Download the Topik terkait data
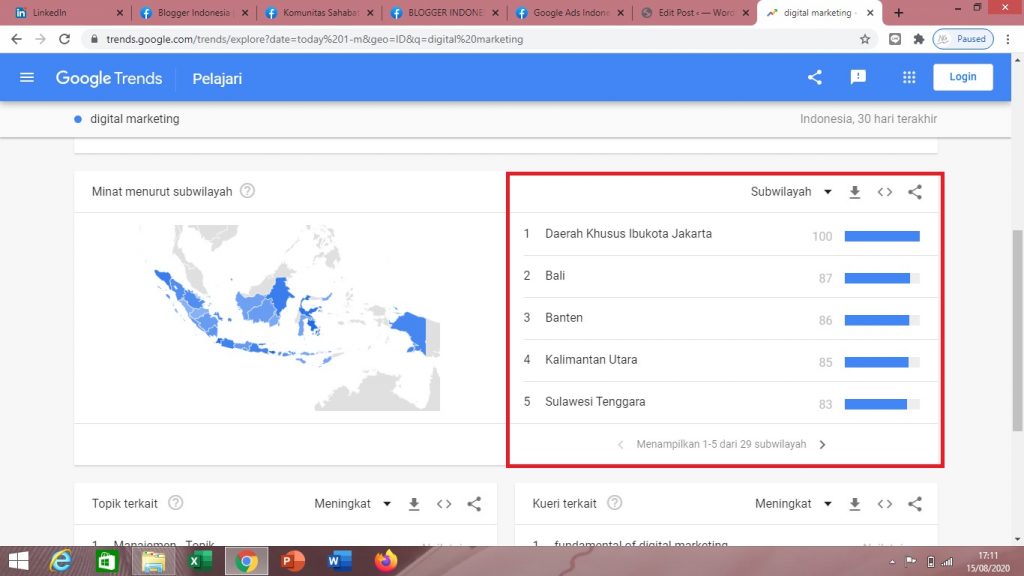Screen dimensions: 1024x576 pyautogui.click(x=414, y=504)
